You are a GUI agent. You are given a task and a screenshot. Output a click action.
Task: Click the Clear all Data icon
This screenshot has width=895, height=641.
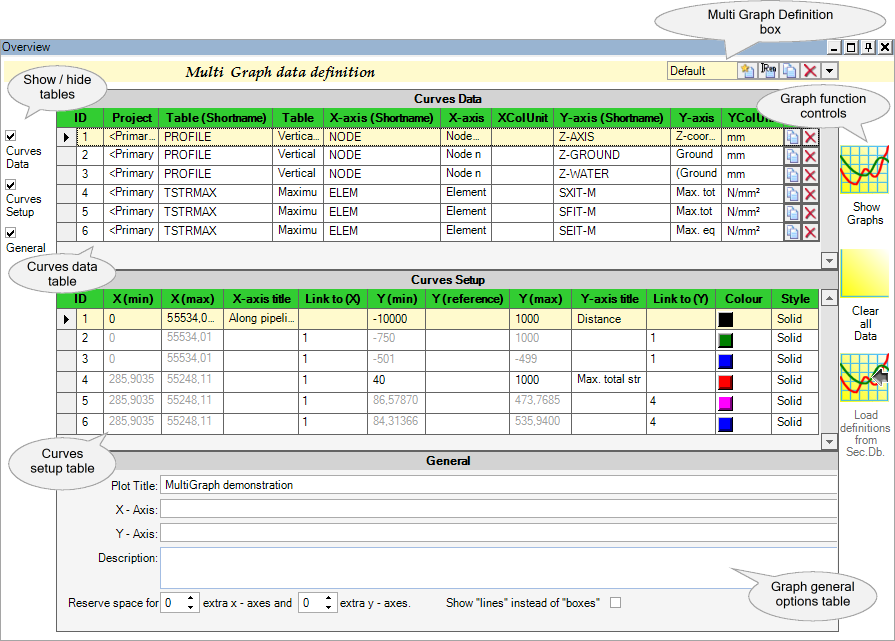(865, 273)
